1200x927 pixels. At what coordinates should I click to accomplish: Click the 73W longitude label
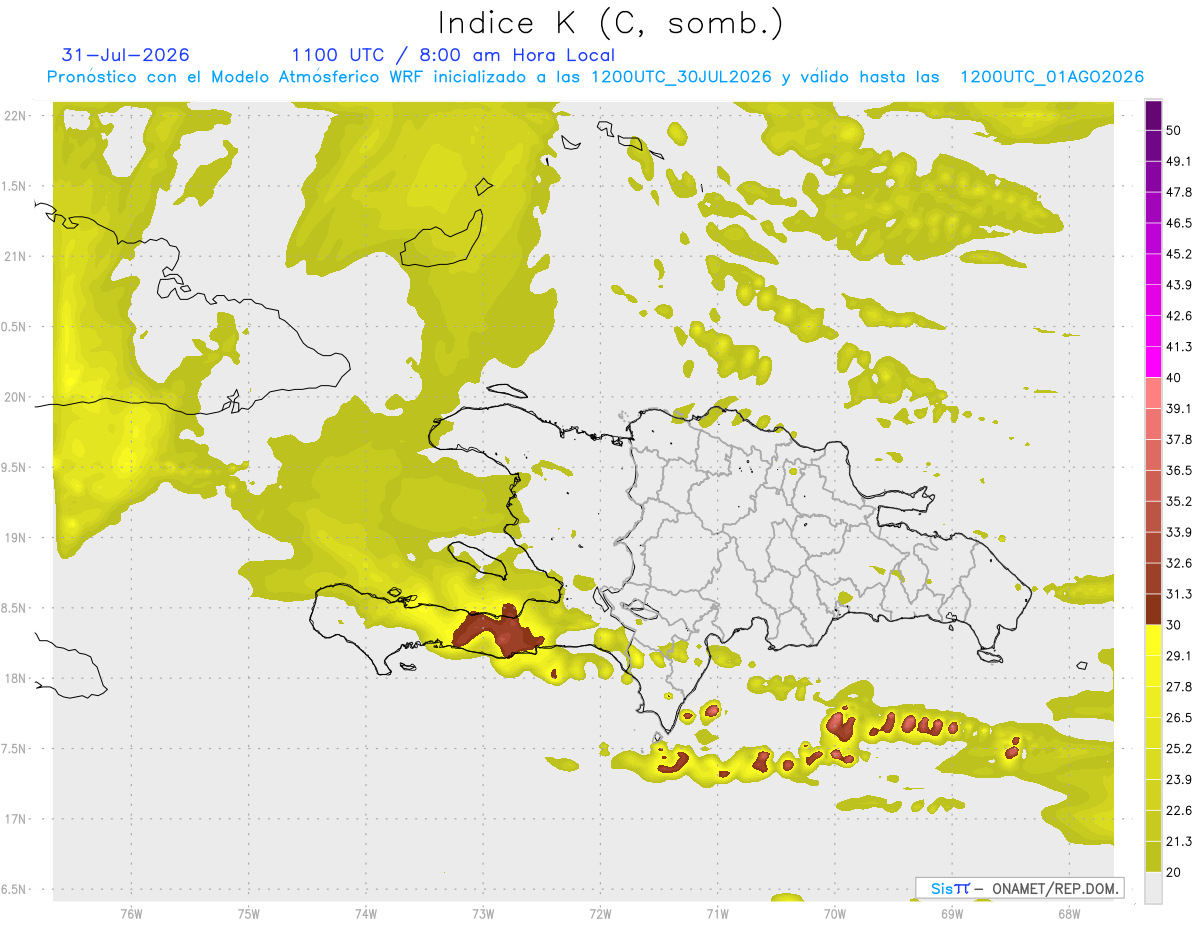click(x=483, y=914)
